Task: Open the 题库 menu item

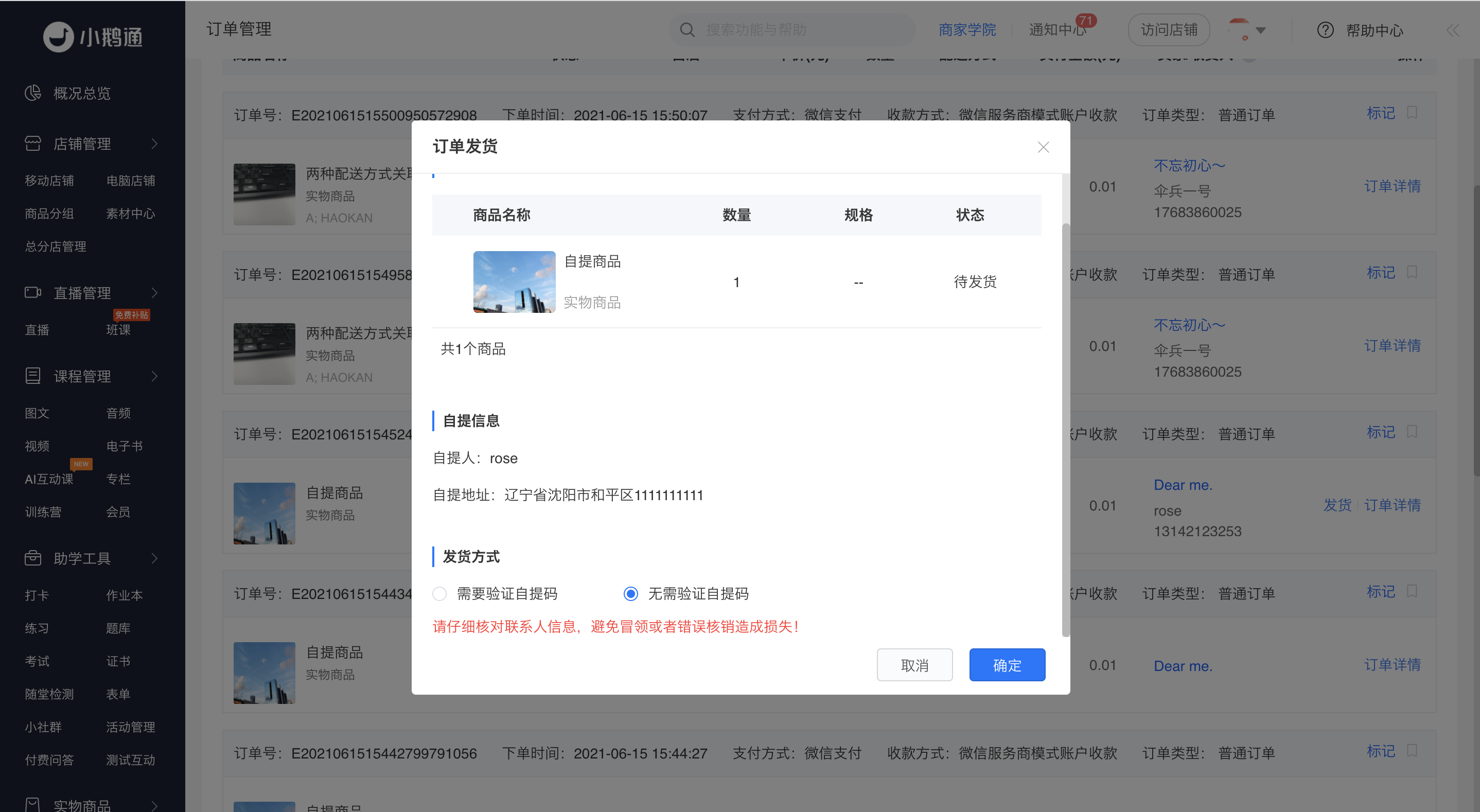Action: 118,628
